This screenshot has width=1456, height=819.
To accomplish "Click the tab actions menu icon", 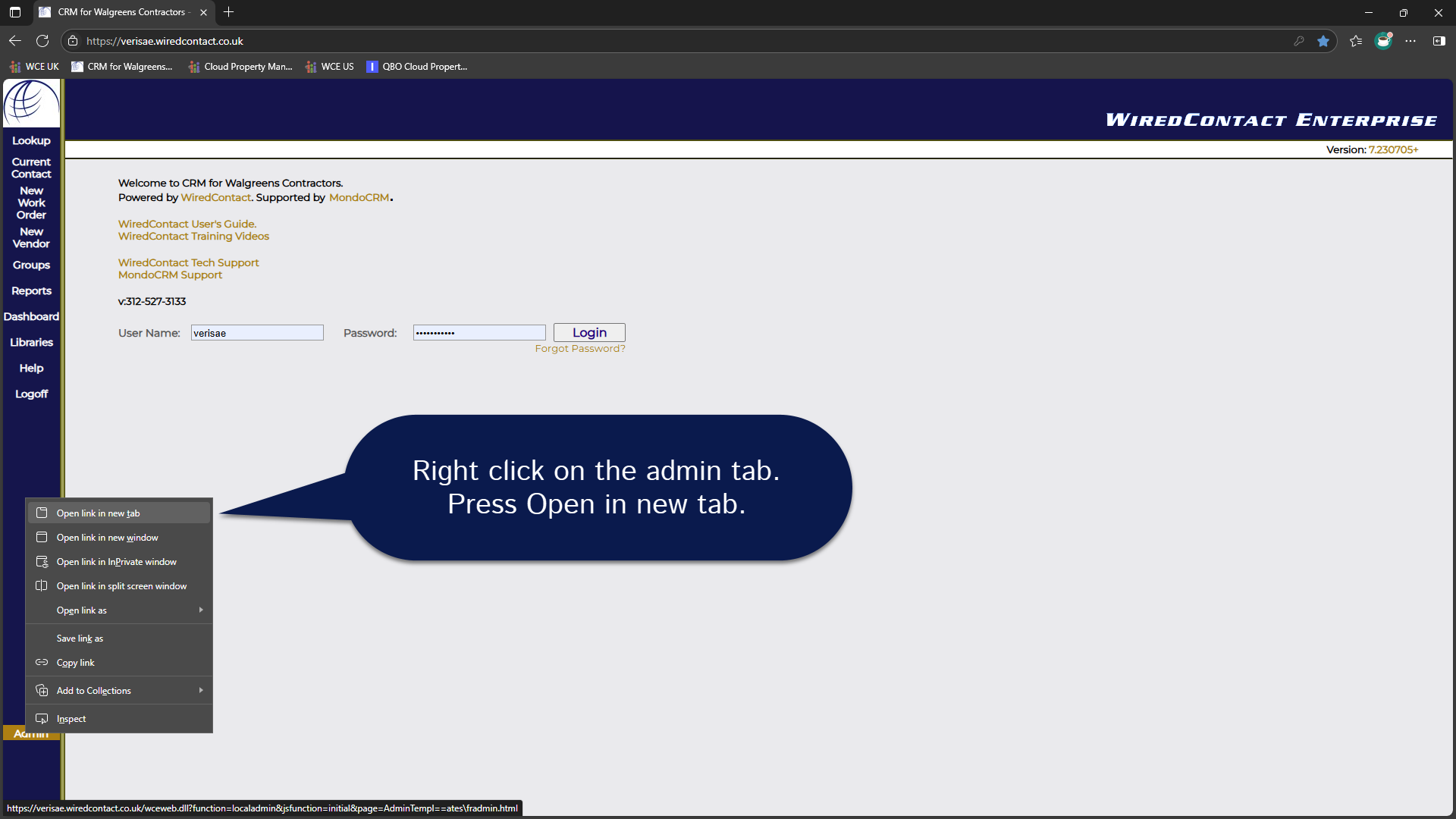I will click(15, 12).
